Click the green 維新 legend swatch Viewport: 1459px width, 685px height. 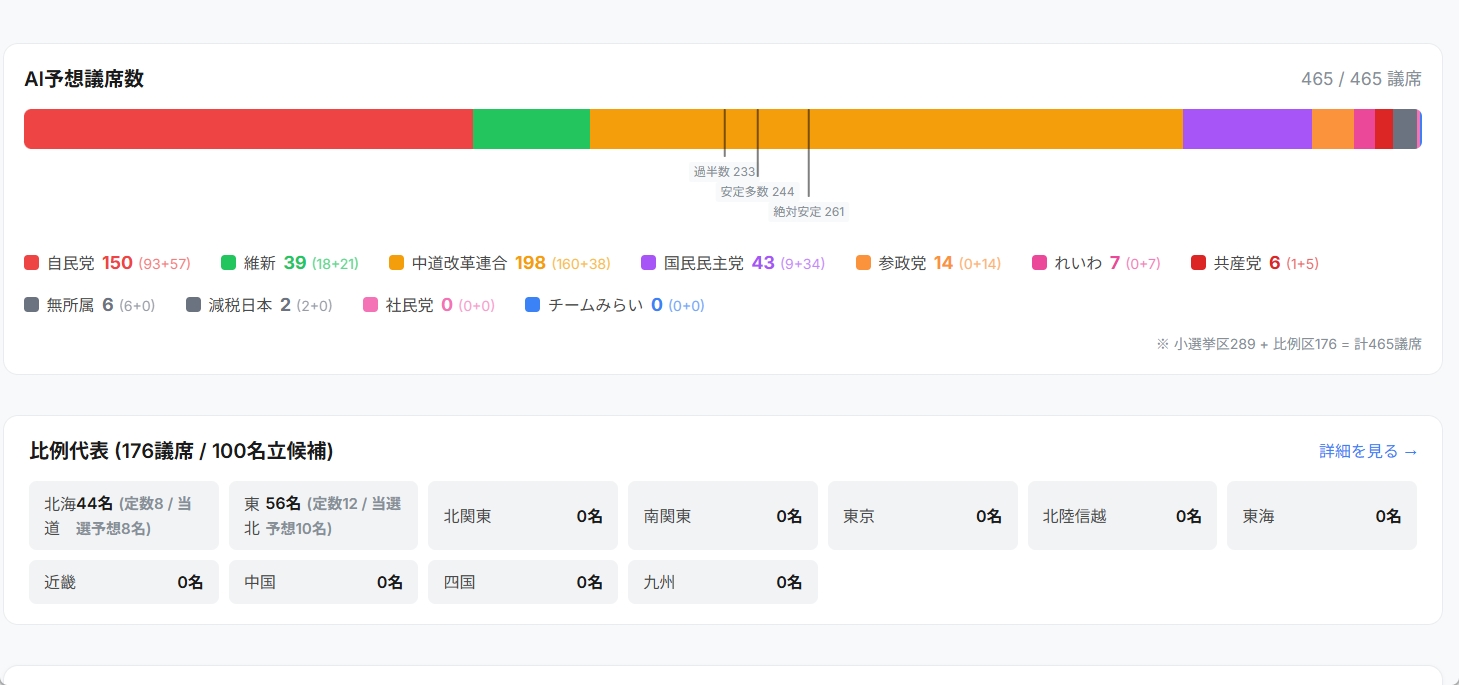(229, 263)
